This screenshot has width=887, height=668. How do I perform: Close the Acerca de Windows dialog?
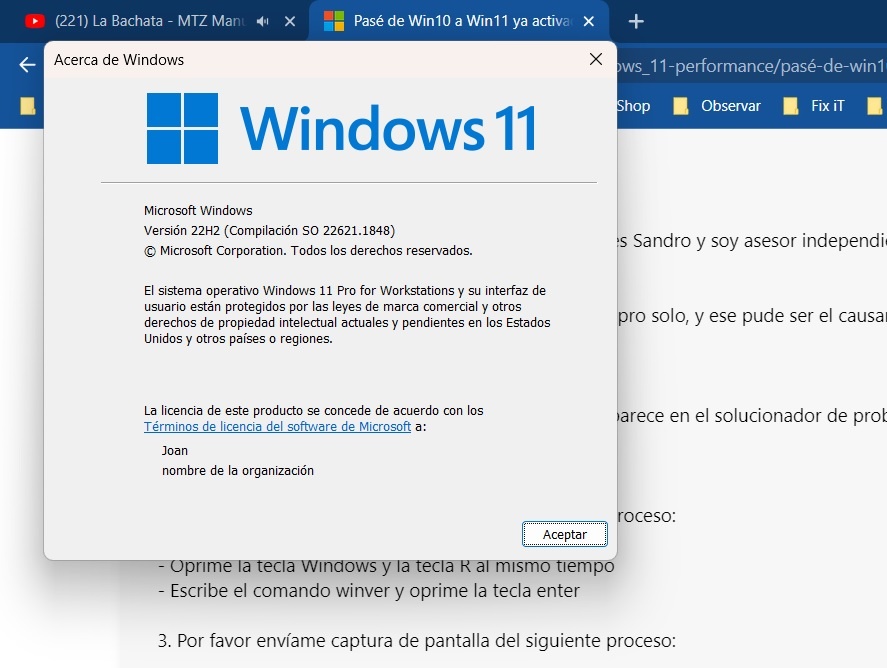click(x=596, y=59)
